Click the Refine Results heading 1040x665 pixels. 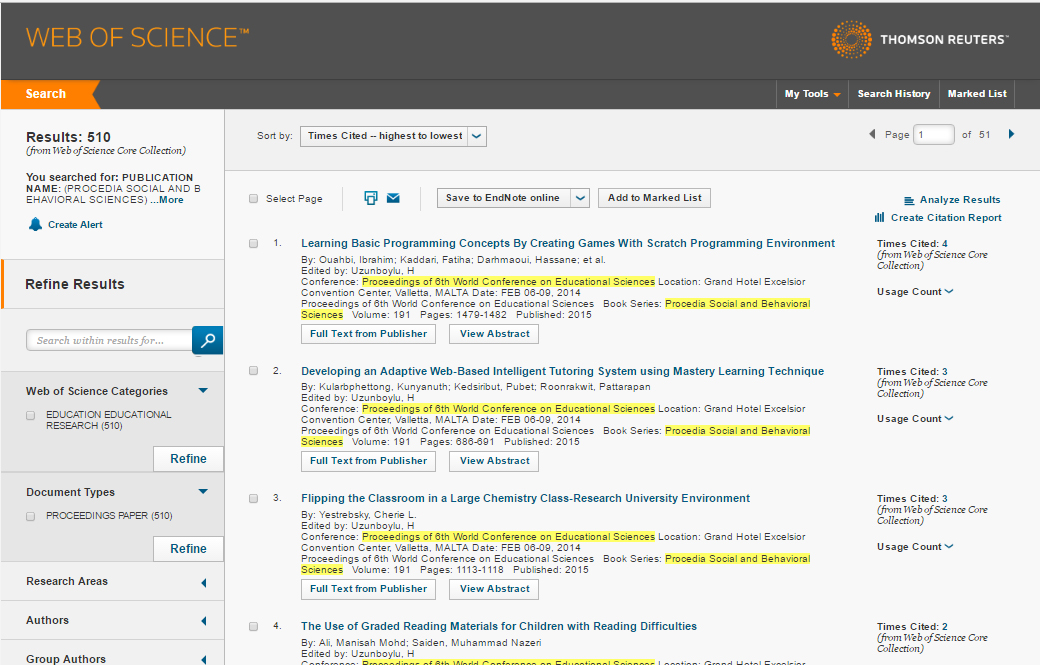pos(75,284)
